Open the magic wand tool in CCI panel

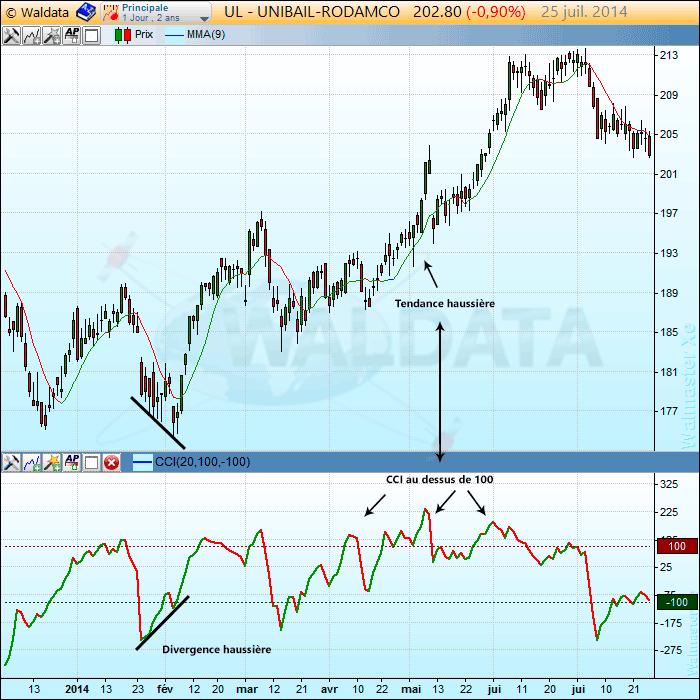(x=51, y=462)
